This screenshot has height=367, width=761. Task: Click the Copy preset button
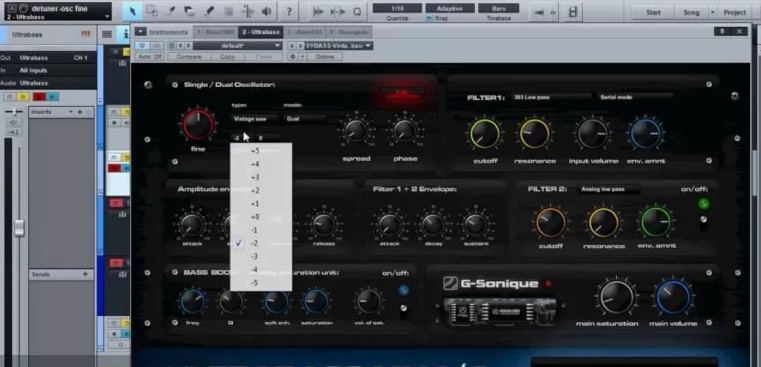[227, 57]
